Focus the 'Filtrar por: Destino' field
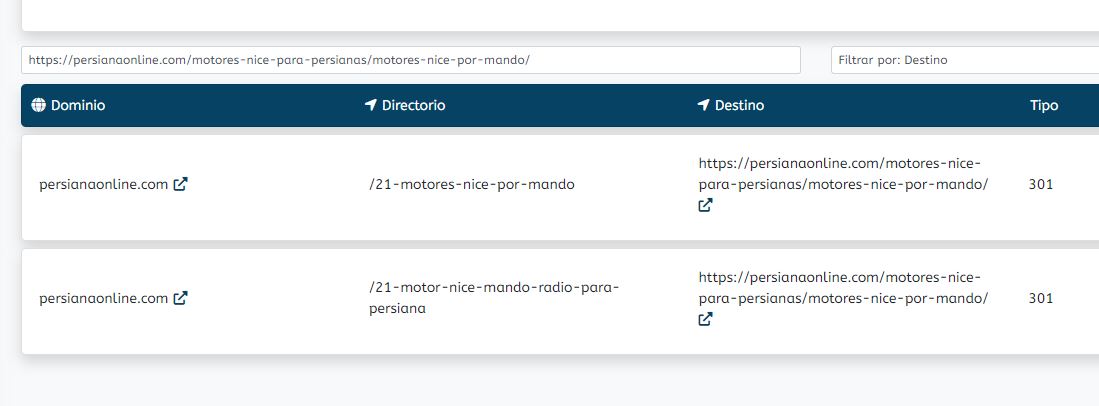The height and width of the screenshot is (406, 1099). tap(965, 60)
